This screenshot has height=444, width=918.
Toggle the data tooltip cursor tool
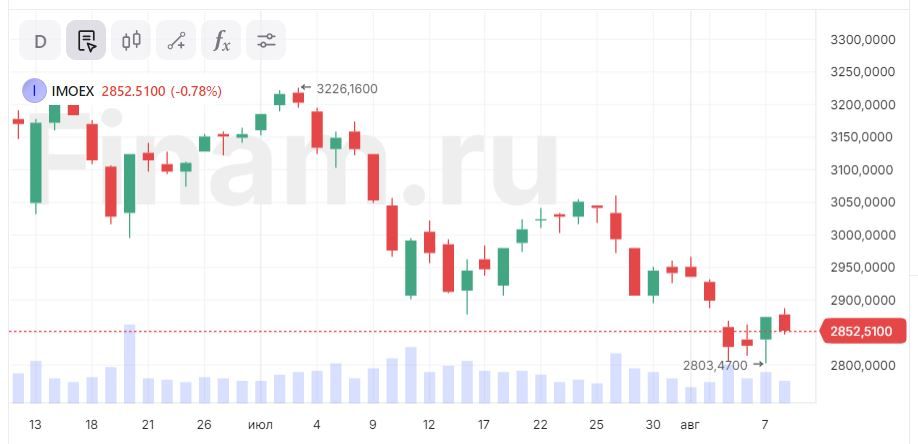pyautogui.click(x=86, y=41)
